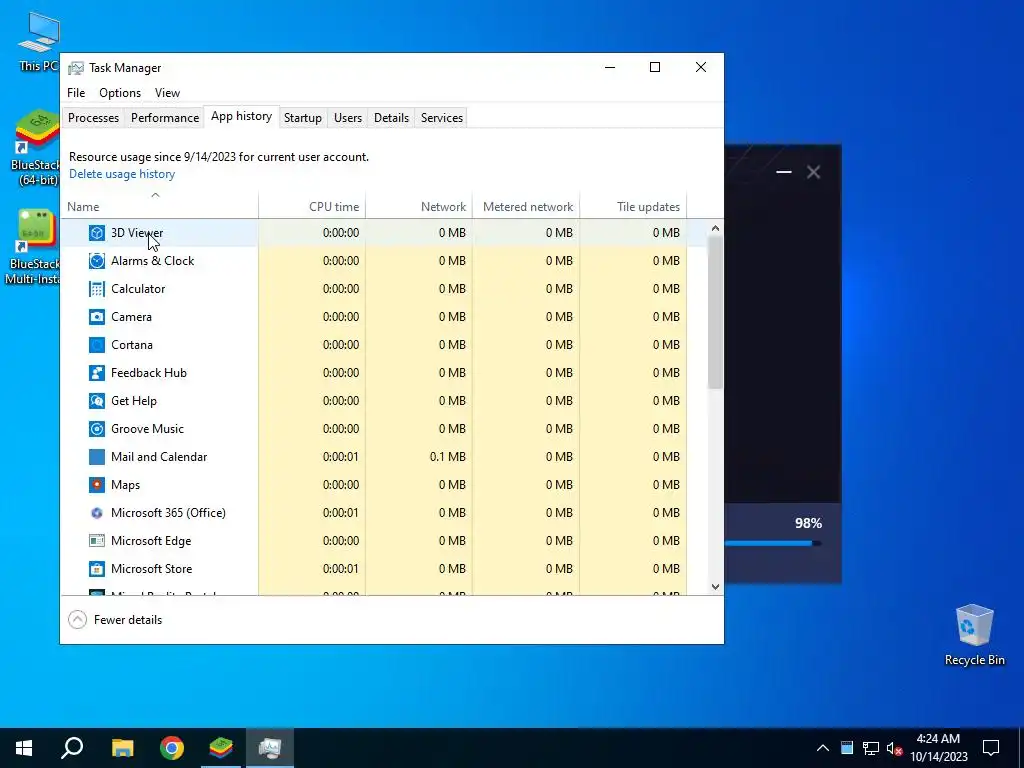Select the Microsoft Store row name
The height and width of the screenshot is (768, 1024).
tap(152, 569)
